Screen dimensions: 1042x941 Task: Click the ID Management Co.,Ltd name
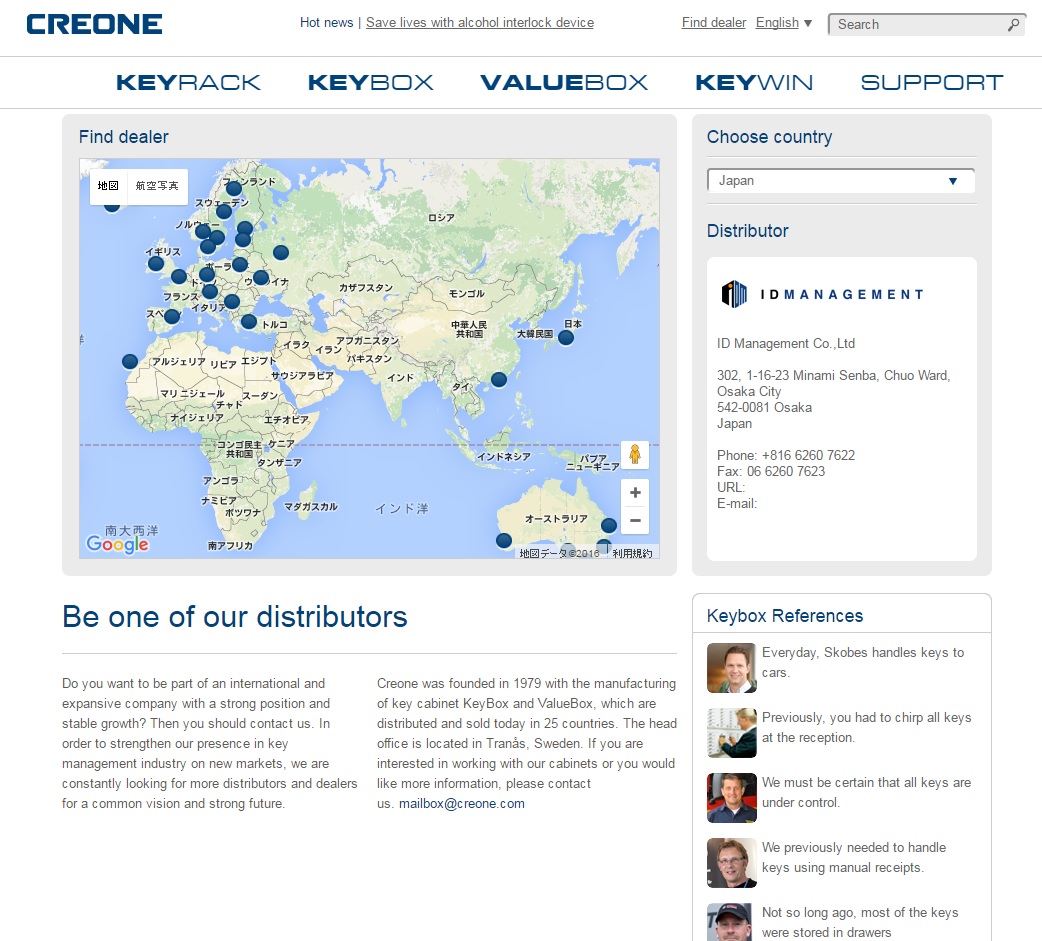pyautogui.click(x=785, y=344)
